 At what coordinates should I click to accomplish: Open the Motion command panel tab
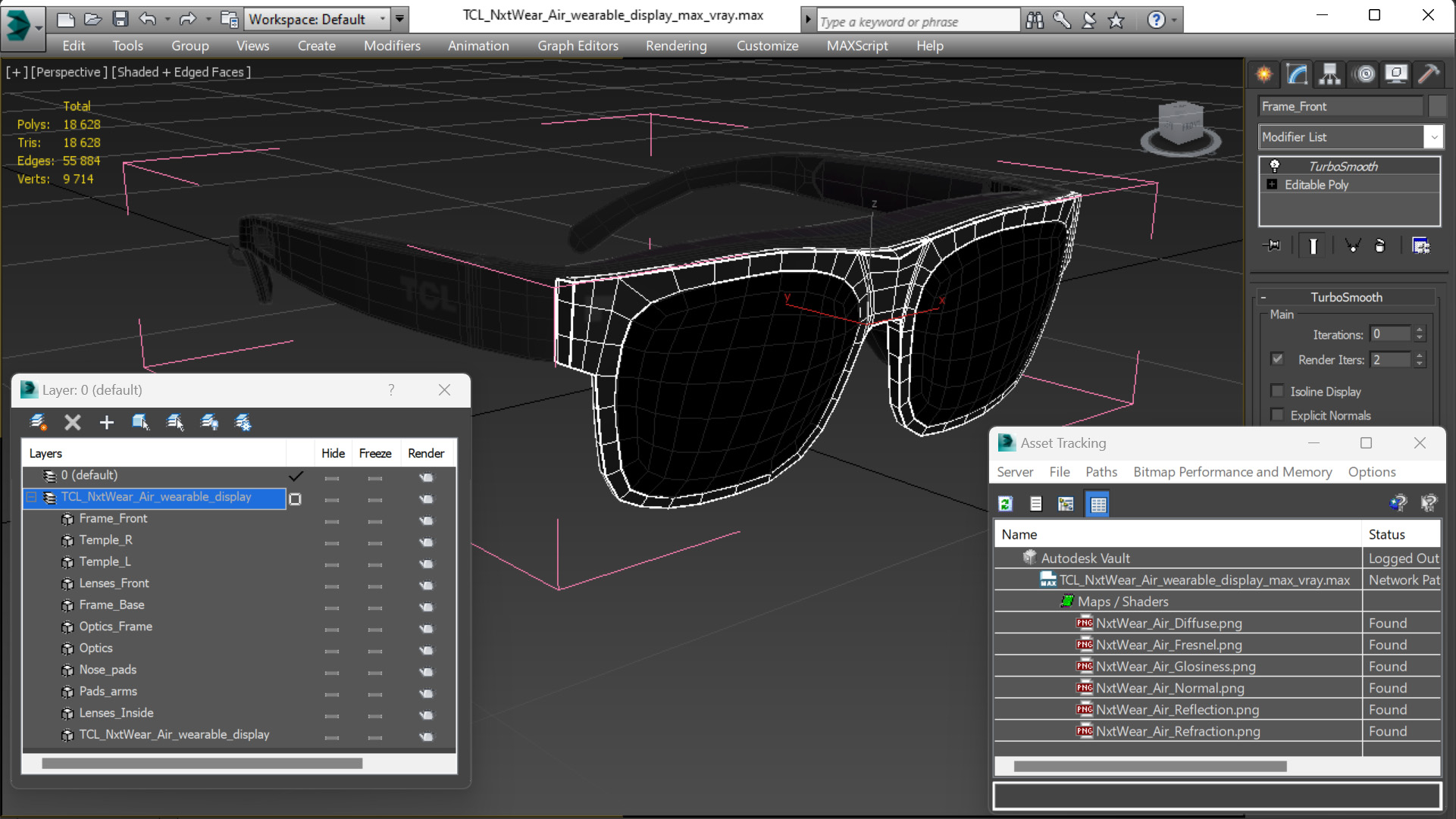[1364, 73]
